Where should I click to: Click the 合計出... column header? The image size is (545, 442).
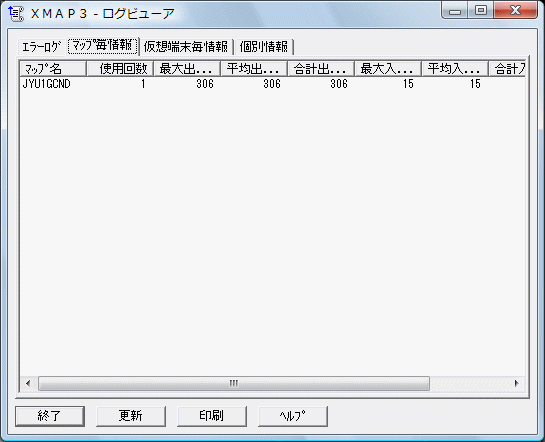(x=322, y=69)
